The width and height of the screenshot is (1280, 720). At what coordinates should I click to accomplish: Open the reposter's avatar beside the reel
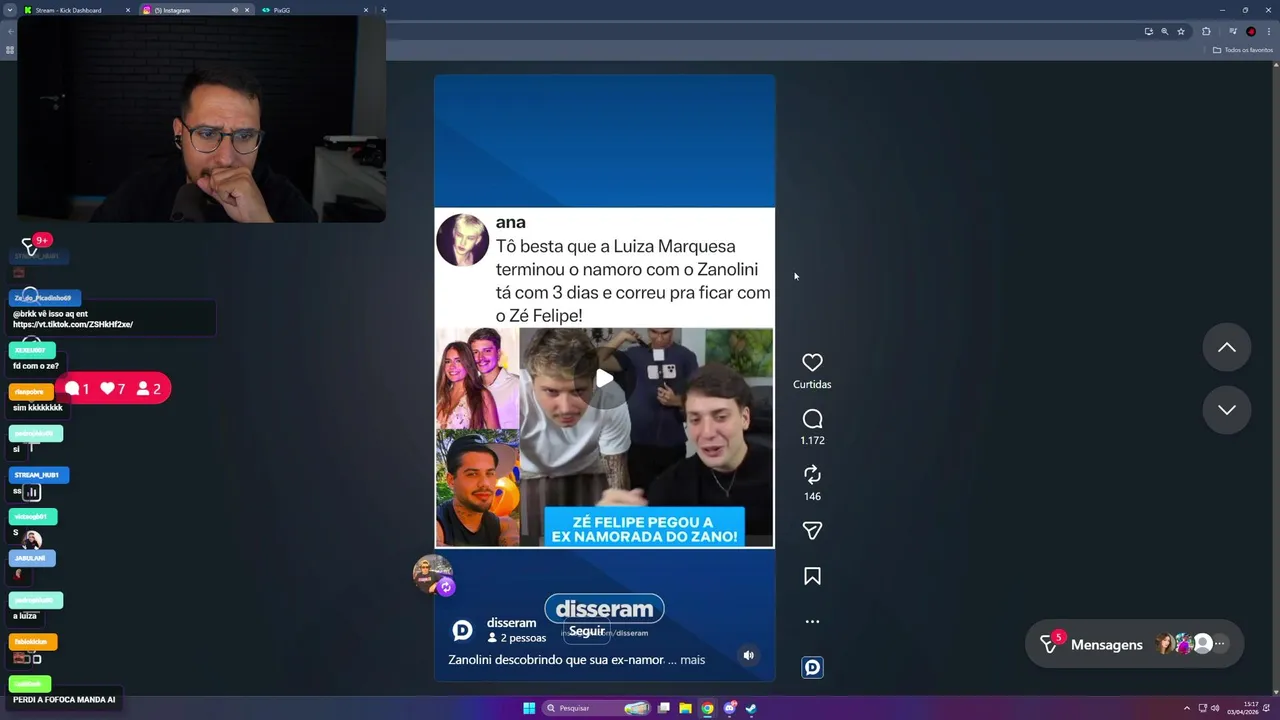pos(433,574)
